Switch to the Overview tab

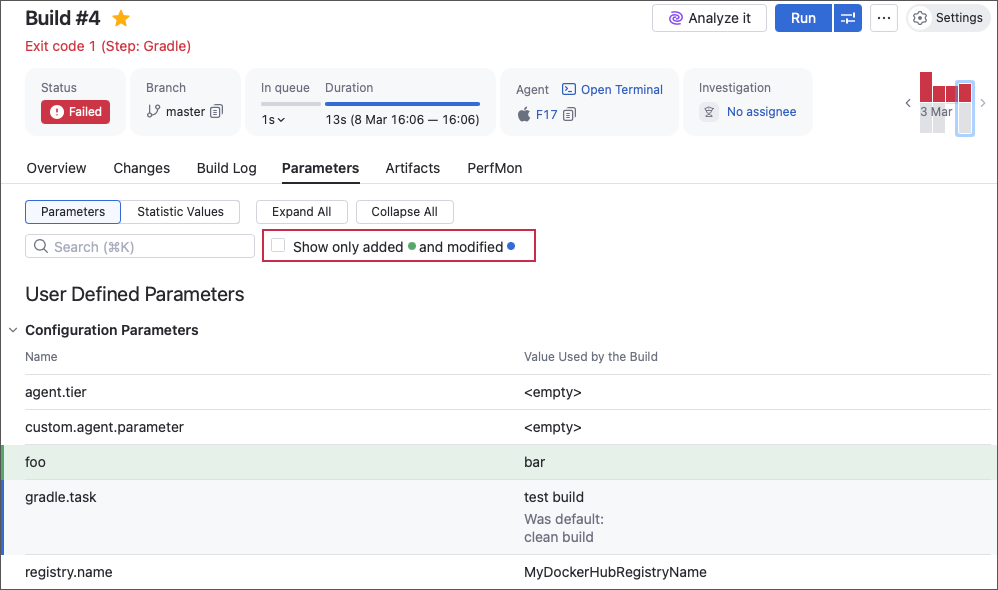click(x=56, y=168)
